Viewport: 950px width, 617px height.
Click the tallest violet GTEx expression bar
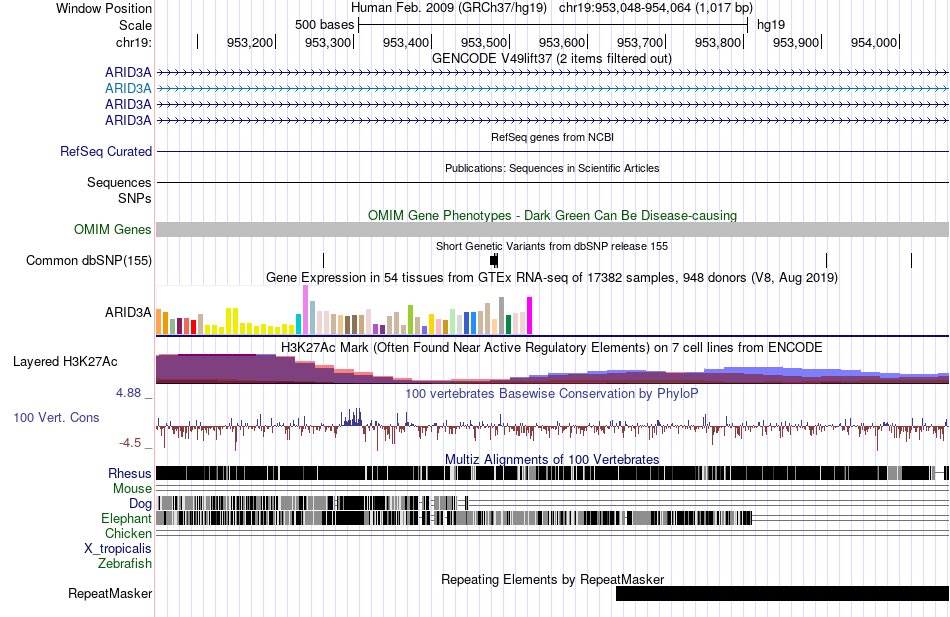point(305,310)
